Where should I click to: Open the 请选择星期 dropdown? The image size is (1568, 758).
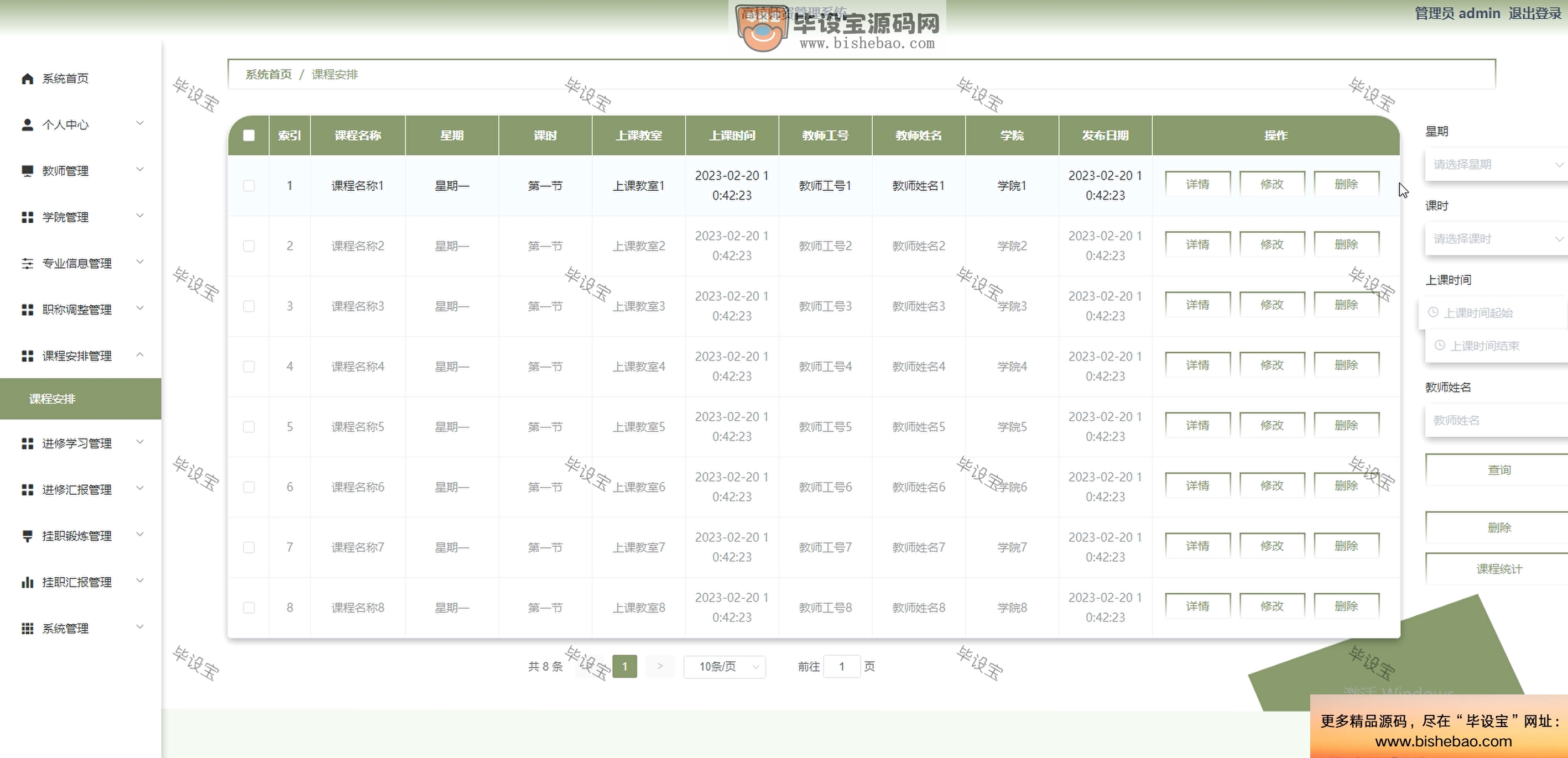tap(1496, 164)
